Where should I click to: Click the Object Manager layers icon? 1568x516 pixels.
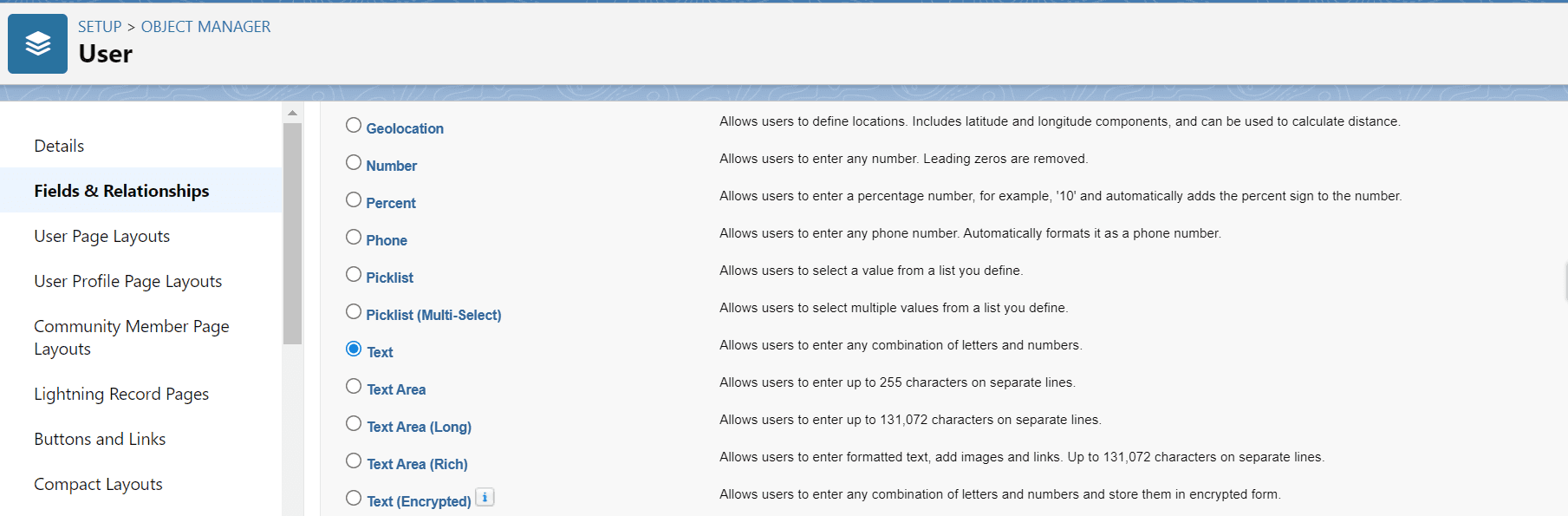[x=37, y=43]
